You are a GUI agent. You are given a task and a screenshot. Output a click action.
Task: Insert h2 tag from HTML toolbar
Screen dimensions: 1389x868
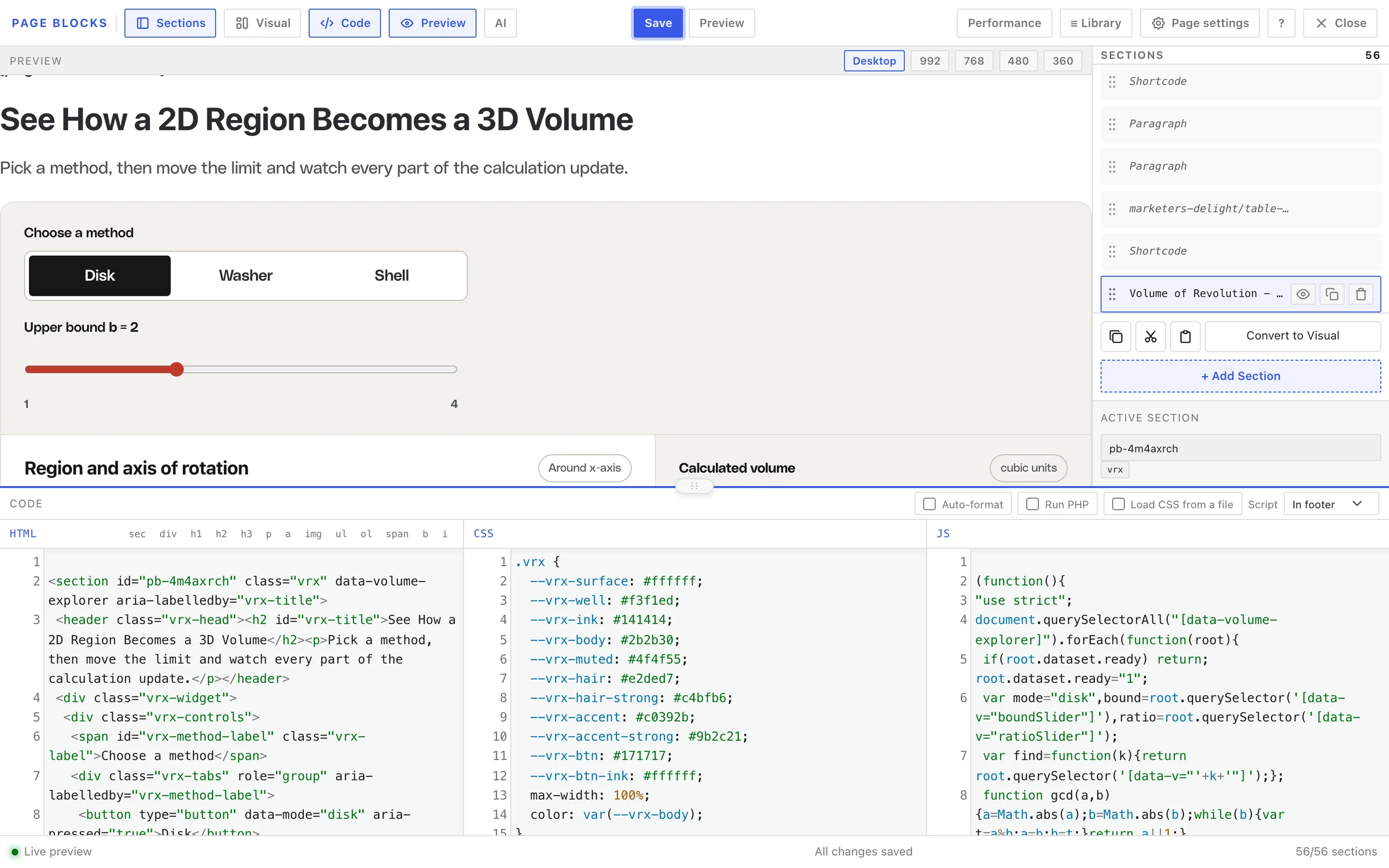221,534
